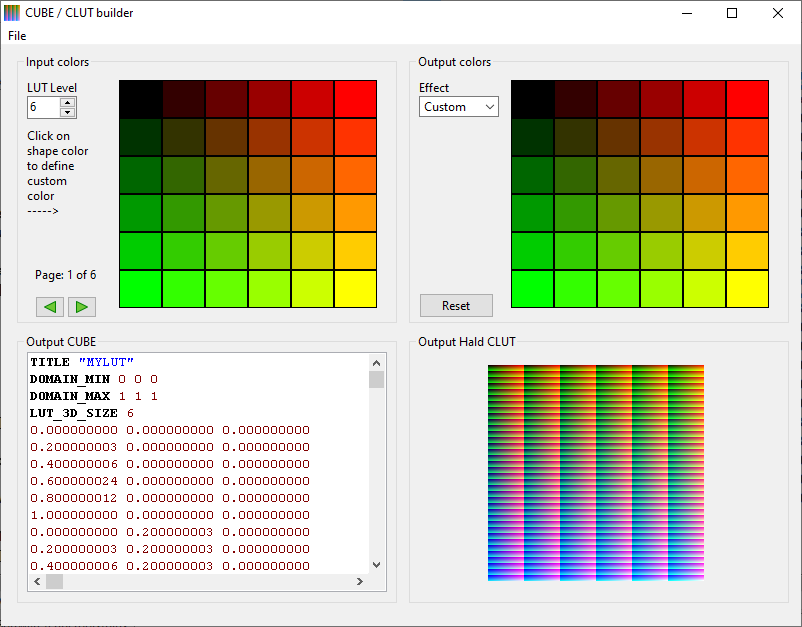Screen dimensions: 802x627
Task: Click the app icon in title bar
Action: coord(12,13)
